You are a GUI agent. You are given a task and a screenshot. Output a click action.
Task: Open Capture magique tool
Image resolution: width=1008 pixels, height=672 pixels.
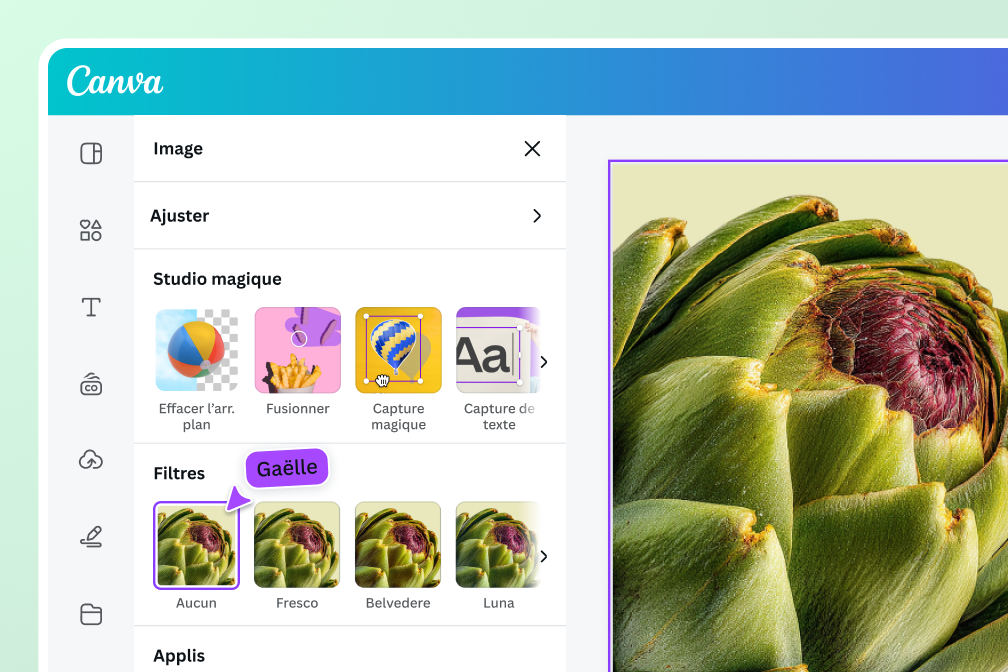[399, 350]
